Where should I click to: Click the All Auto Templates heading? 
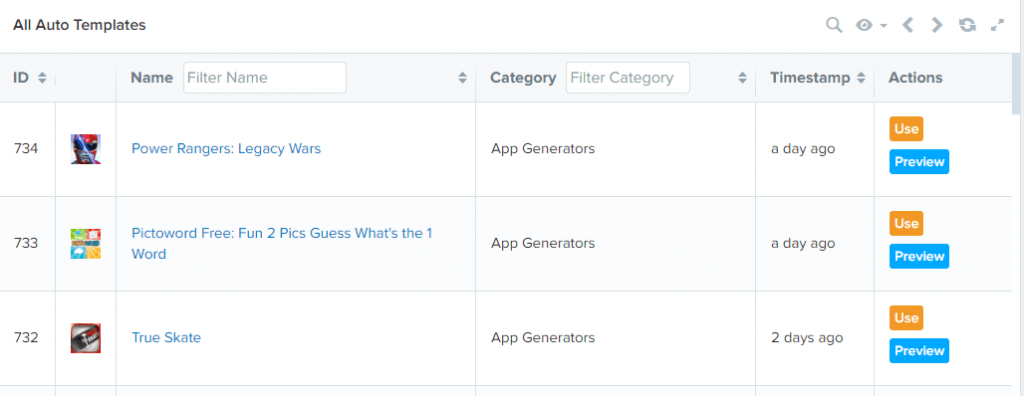pyautogui.click(x=79, y=25)
